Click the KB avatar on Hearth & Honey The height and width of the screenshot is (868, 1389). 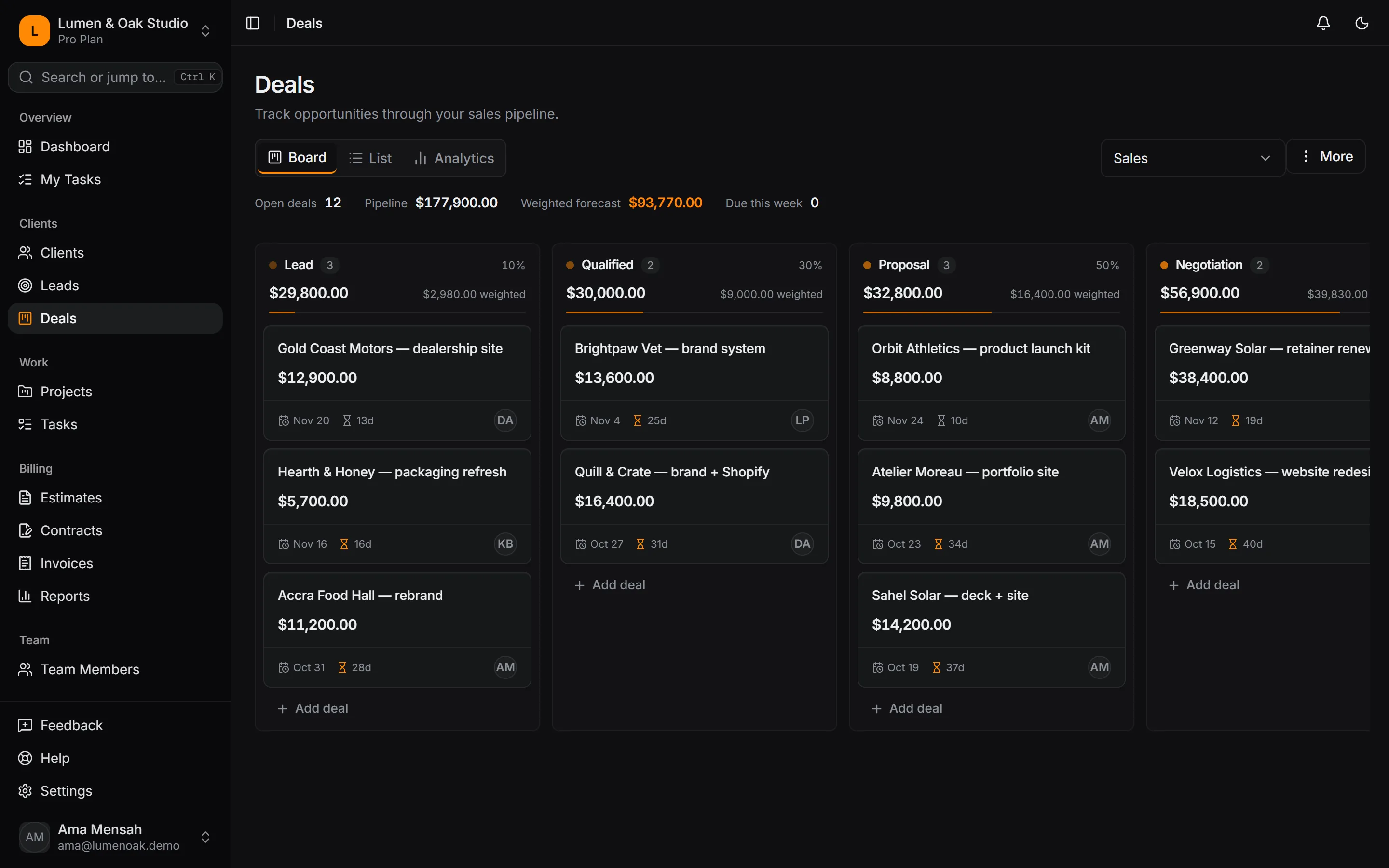pos(505,543)
